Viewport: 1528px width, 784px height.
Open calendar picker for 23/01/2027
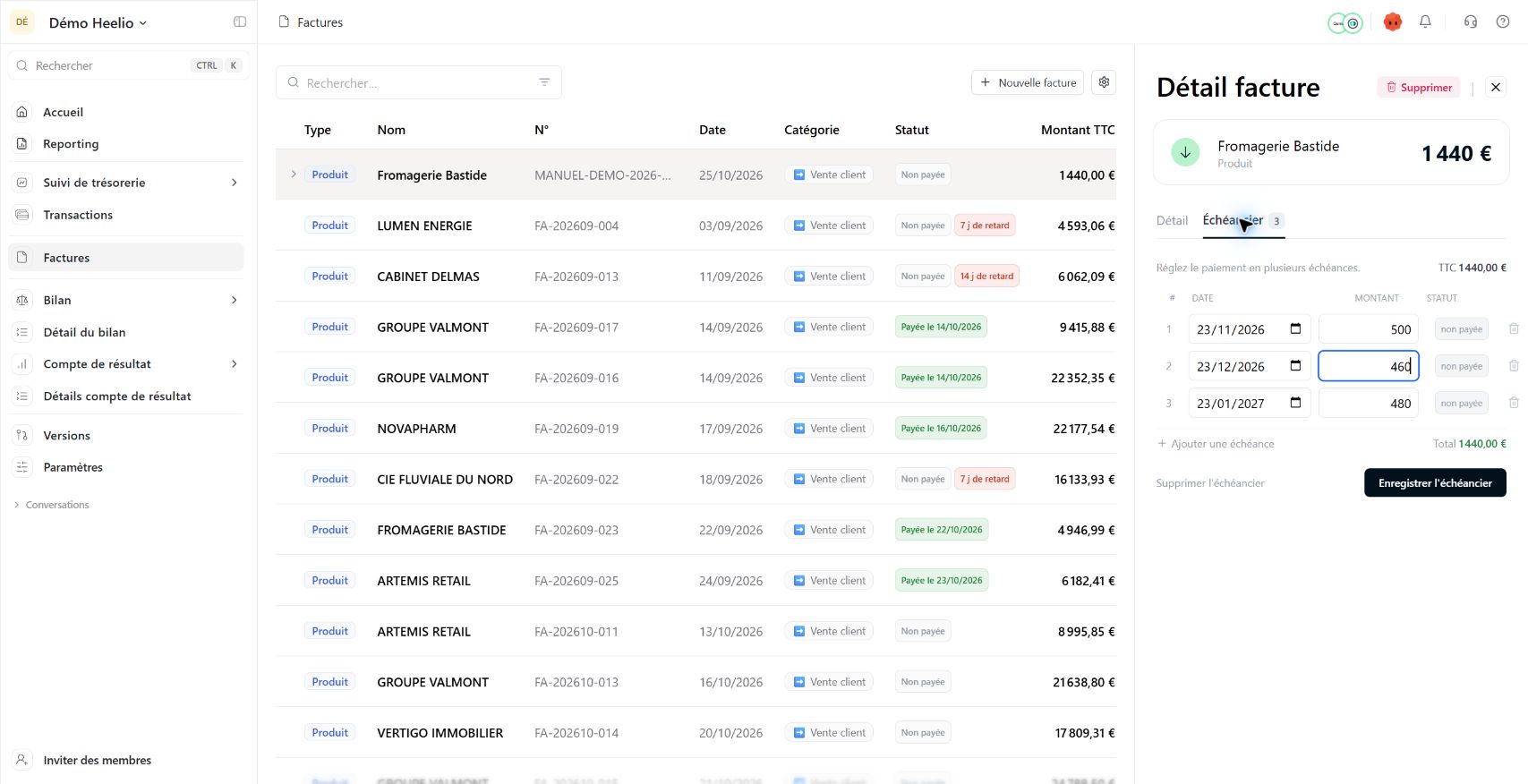pos(1295,403)
